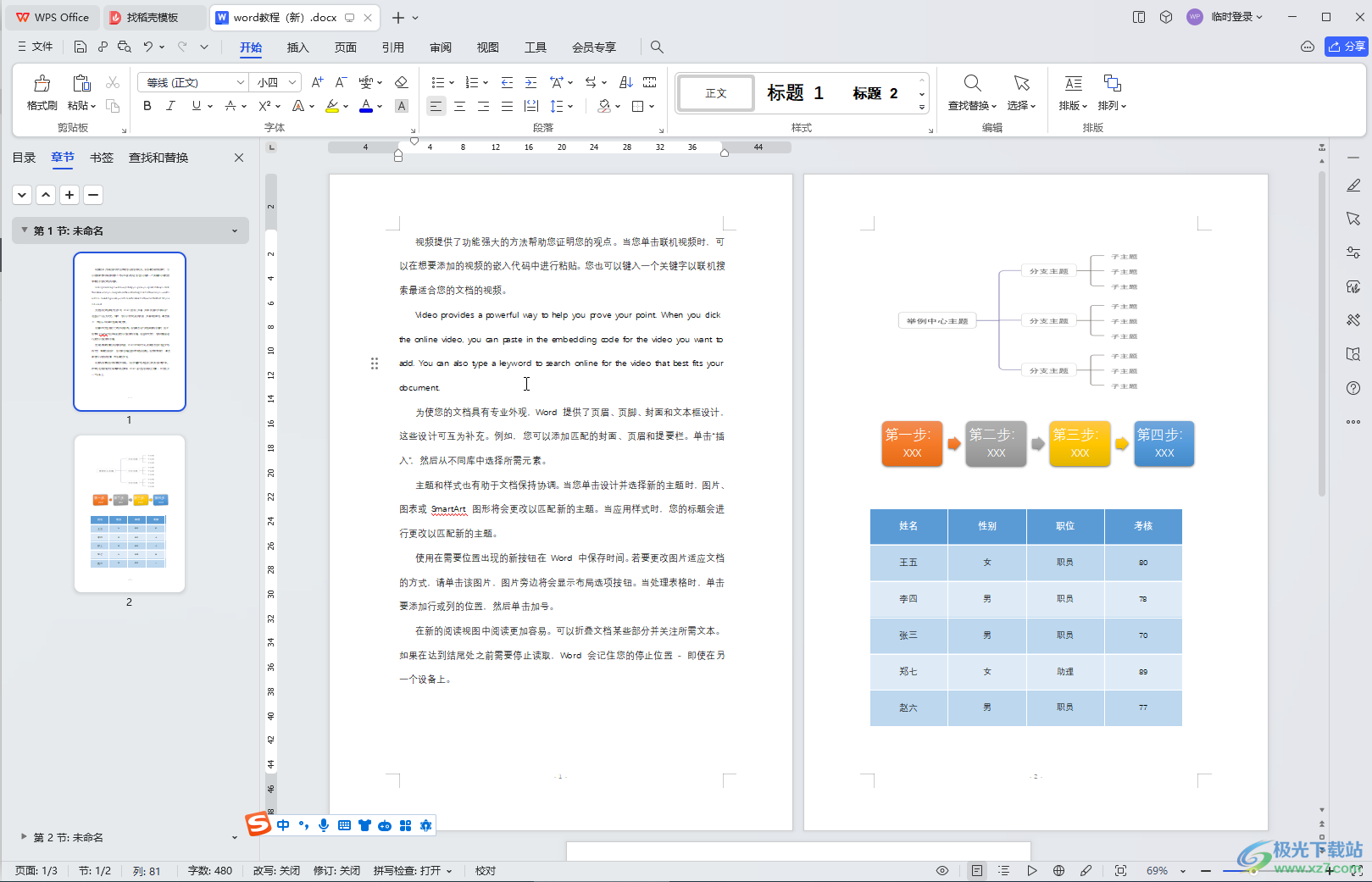Toggle Underline formatting
The height and width of the screenshot is (882, 1372).
pos(197,106)
